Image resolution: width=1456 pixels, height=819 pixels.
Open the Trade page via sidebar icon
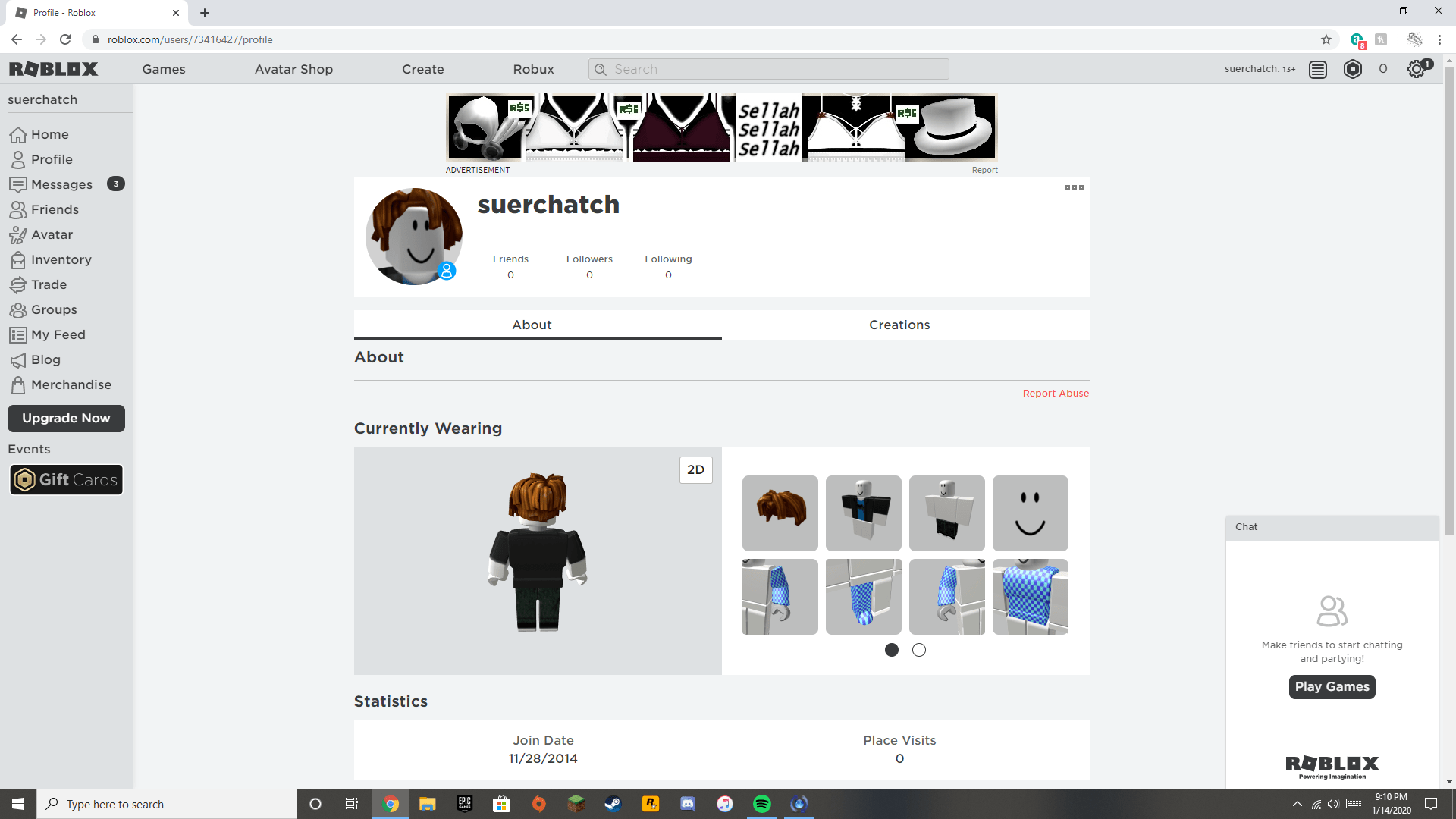tap(48, 284)
